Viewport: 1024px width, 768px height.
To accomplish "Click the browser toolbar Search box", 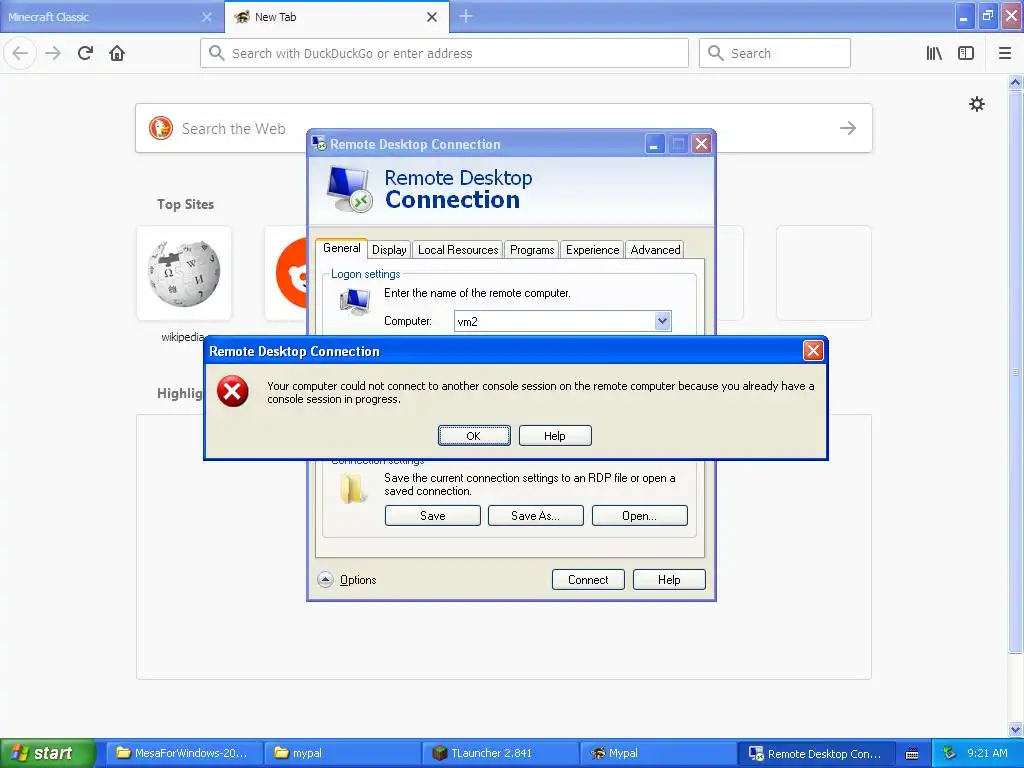I will click(775, 53).
